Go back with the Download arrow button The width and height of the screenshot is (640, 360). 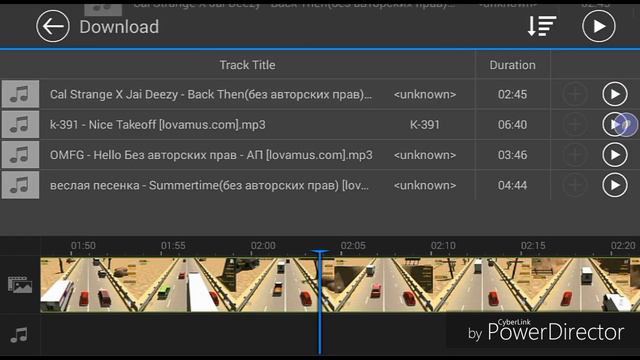click(53, 27)
